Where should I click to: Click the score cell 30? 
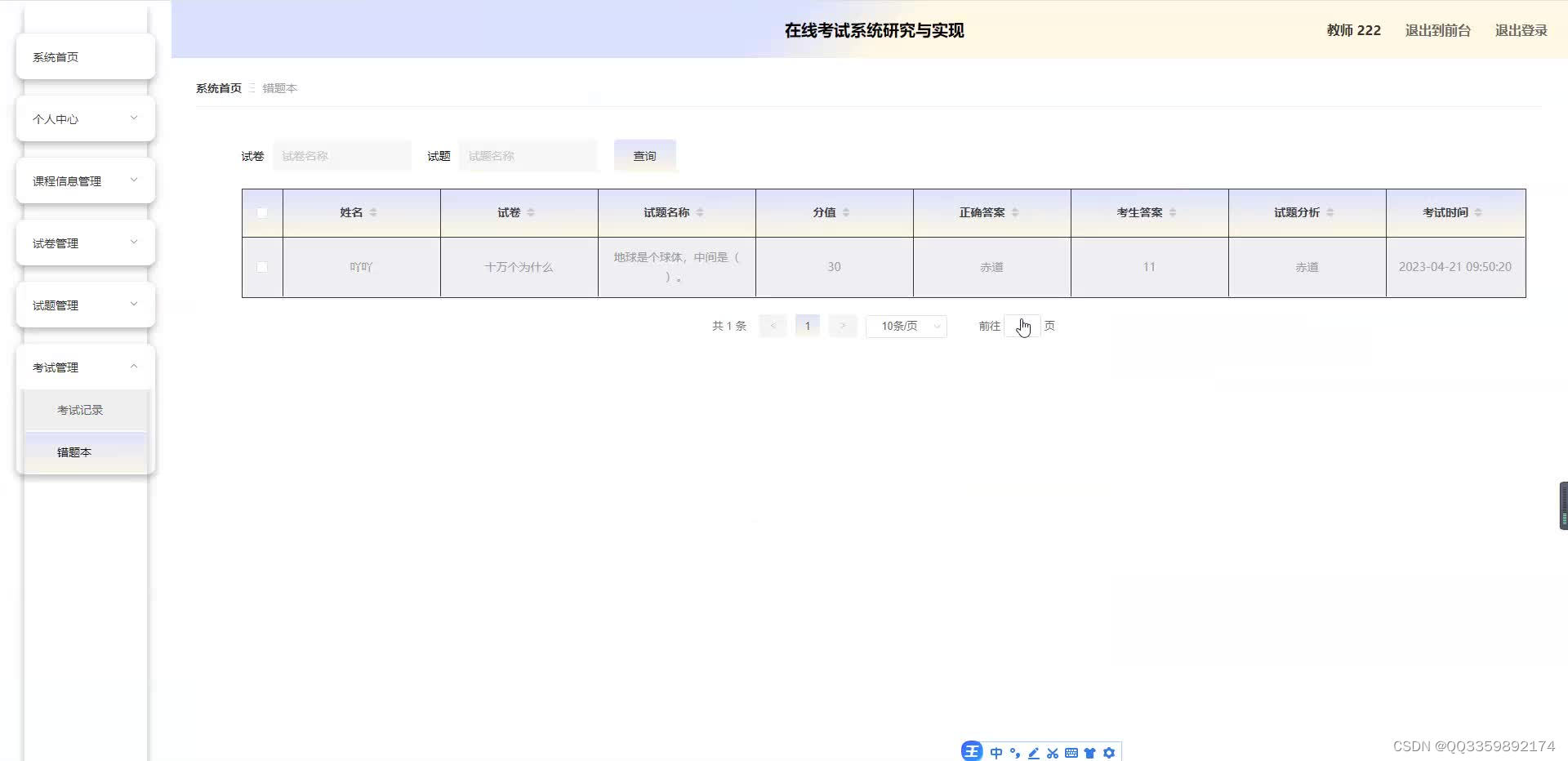tap(834, 267)
